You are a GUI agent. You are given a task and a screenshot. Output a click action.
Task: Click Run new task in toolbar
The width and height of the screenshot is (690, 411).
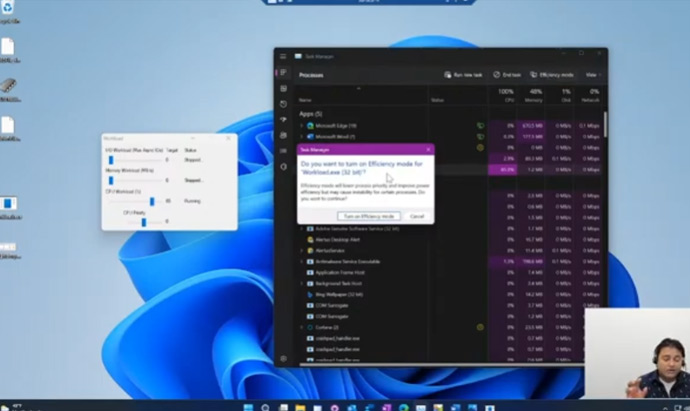click(x=463, y=75)
